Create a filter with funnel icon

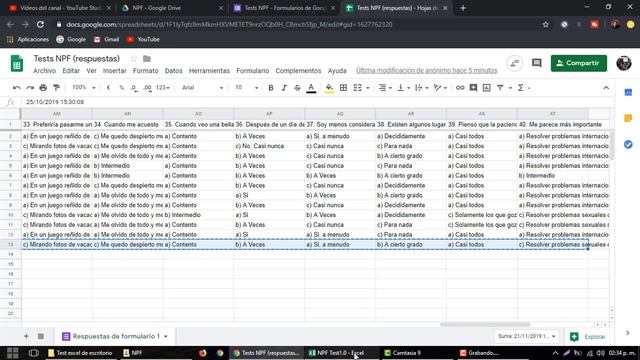coord(500,88)
